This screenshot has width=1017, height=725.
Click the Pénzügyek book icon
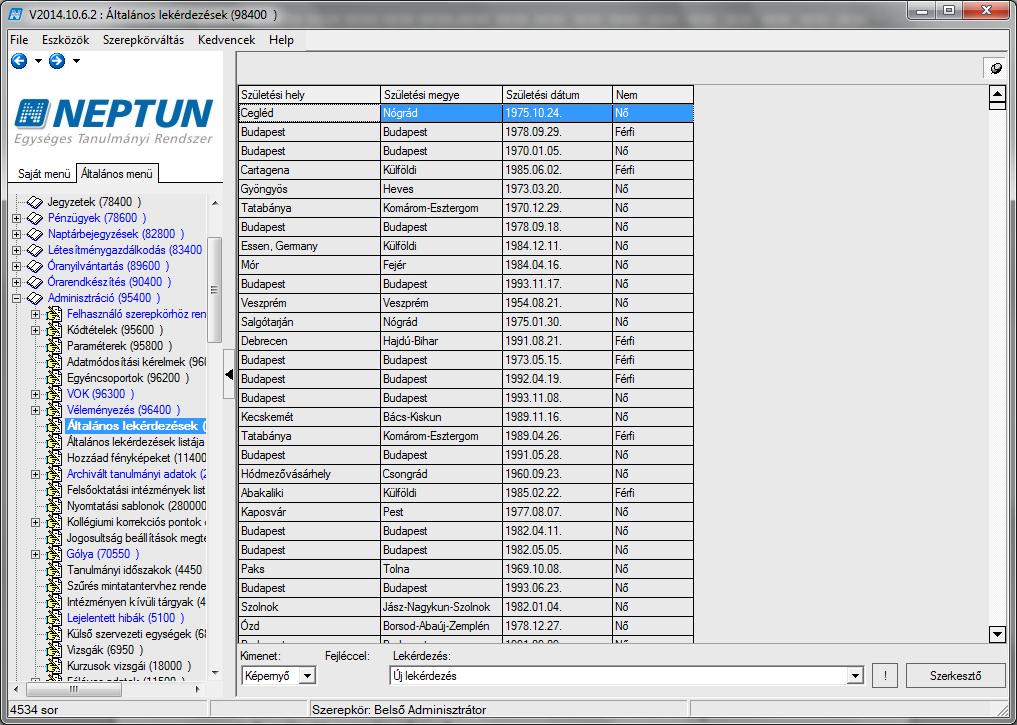(x=35, y=218)
